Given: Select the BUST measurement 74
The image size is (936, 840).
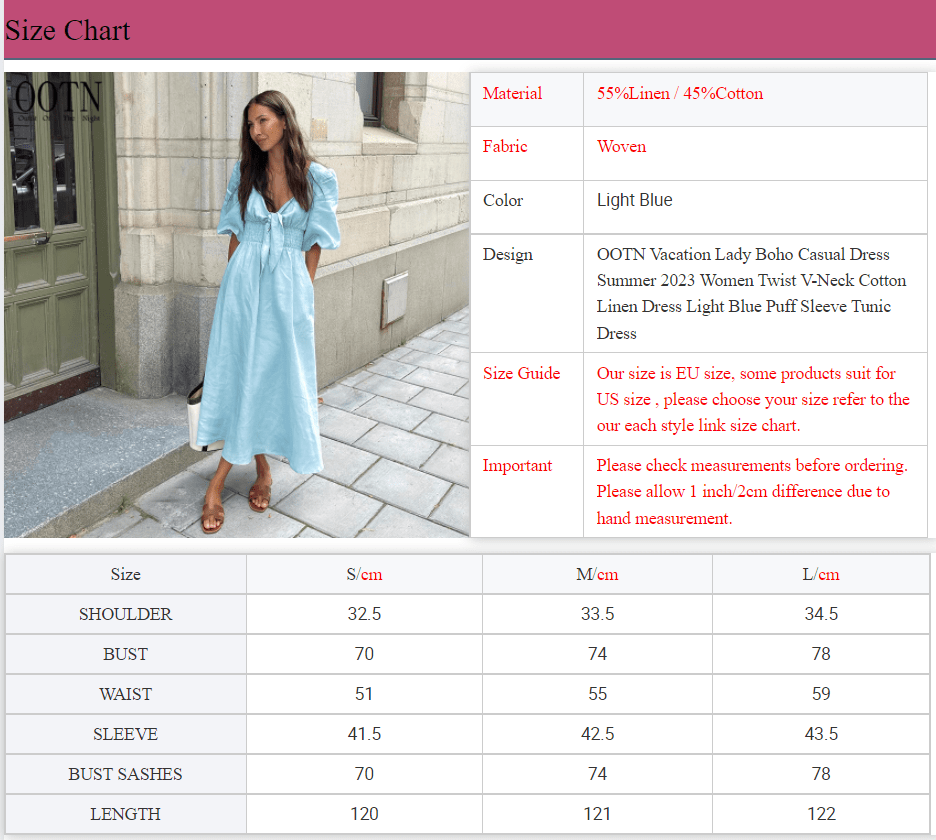Looking at the screenshot, I should coord(597,654).
